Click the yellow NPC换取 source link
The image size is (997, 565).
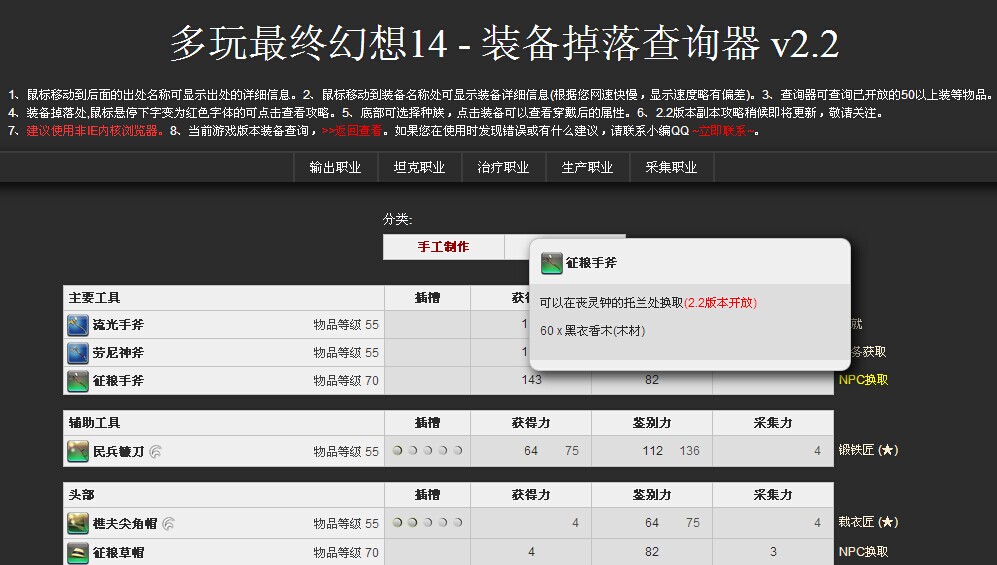click(863, 380)
